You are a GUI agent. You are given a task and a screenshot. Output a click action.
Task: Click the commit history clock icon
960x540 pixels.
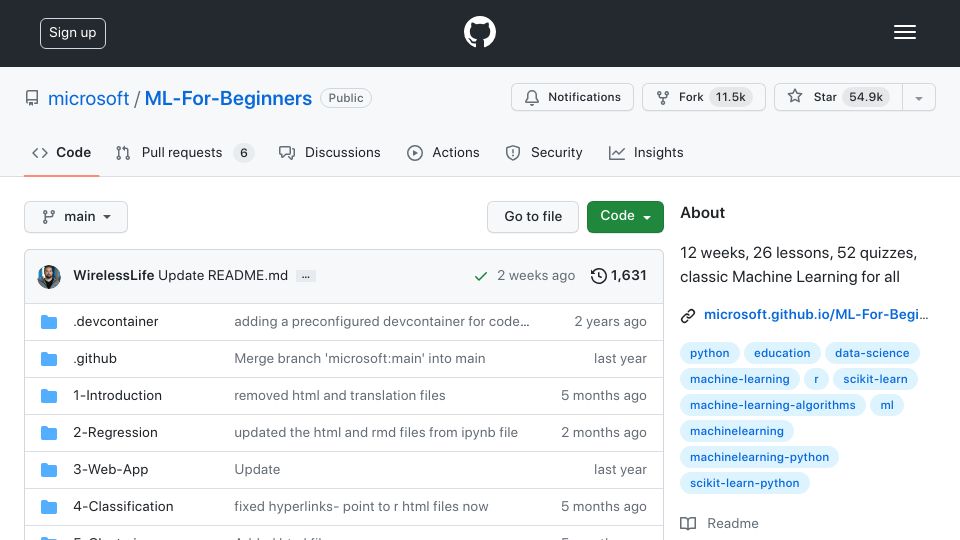coord(598,276)
